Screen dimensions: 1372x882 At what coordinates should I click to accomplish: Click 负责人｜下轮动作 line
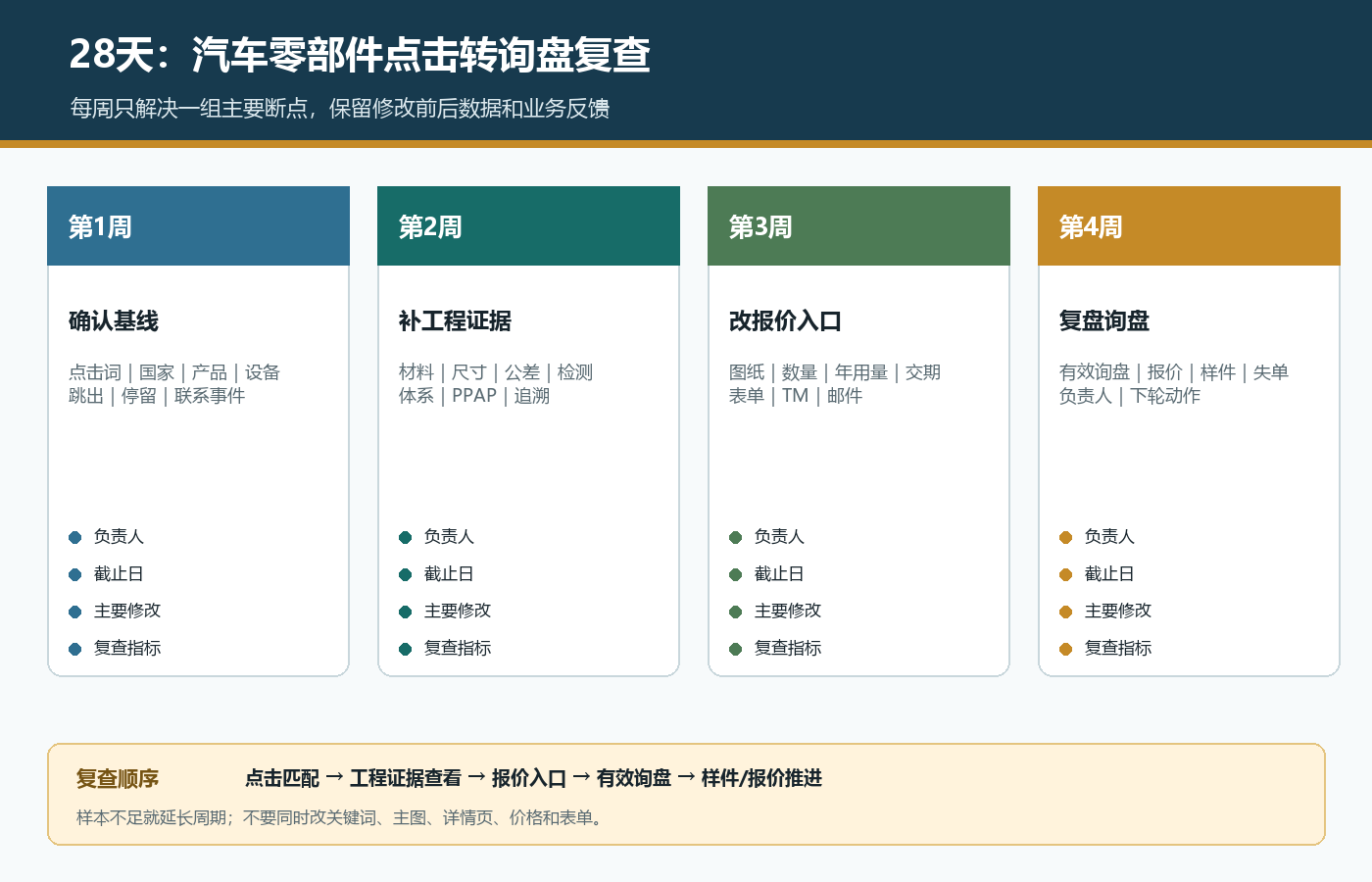1130,396
